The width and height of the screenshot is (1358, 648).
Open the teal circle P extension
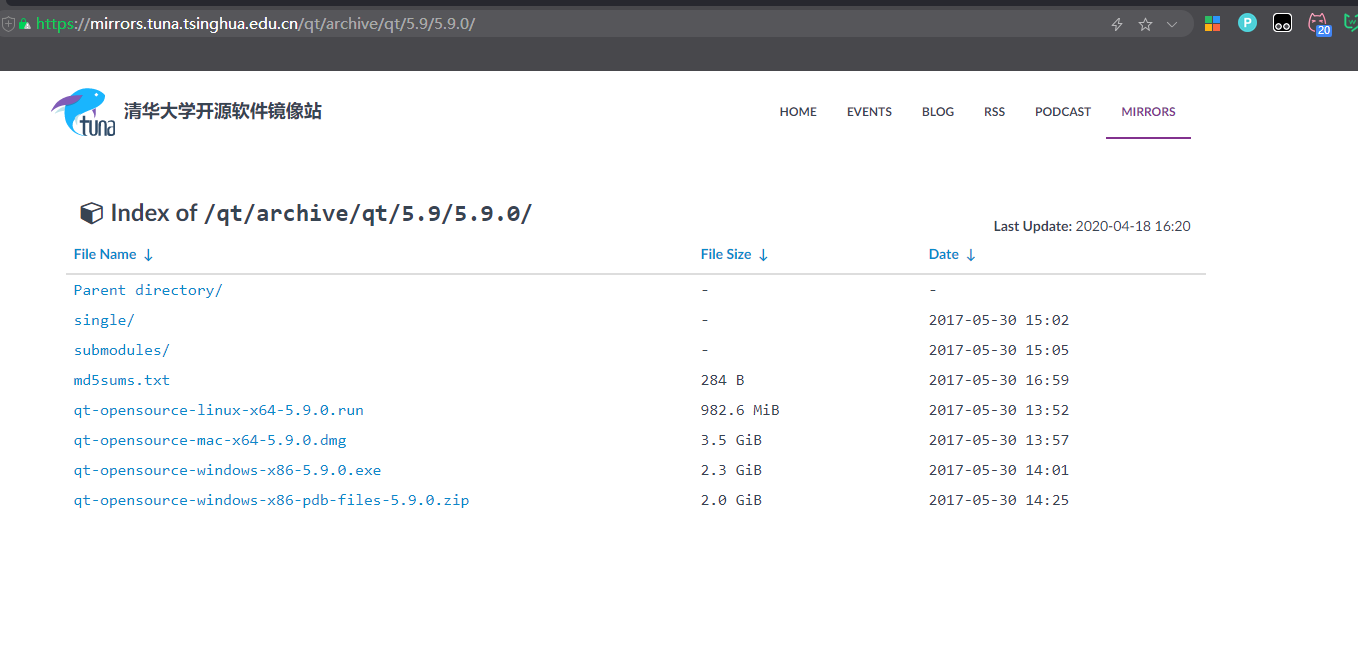click(x=1247, y=22)
